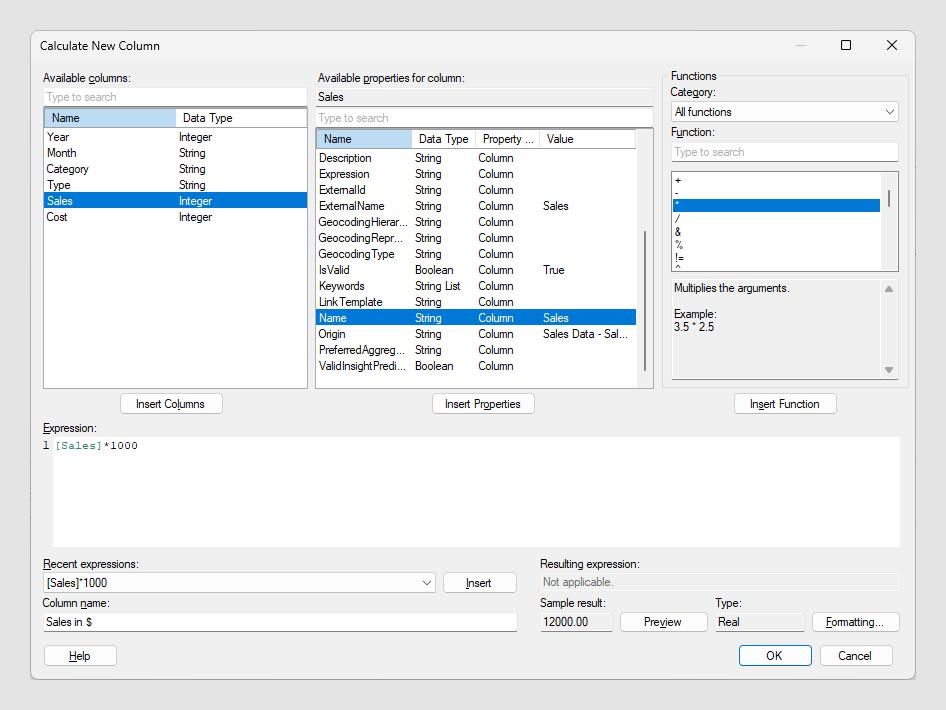Select the Year column row
Image resolution: width=946 pixels, height=710 pixels.
[x=176, y=137]
